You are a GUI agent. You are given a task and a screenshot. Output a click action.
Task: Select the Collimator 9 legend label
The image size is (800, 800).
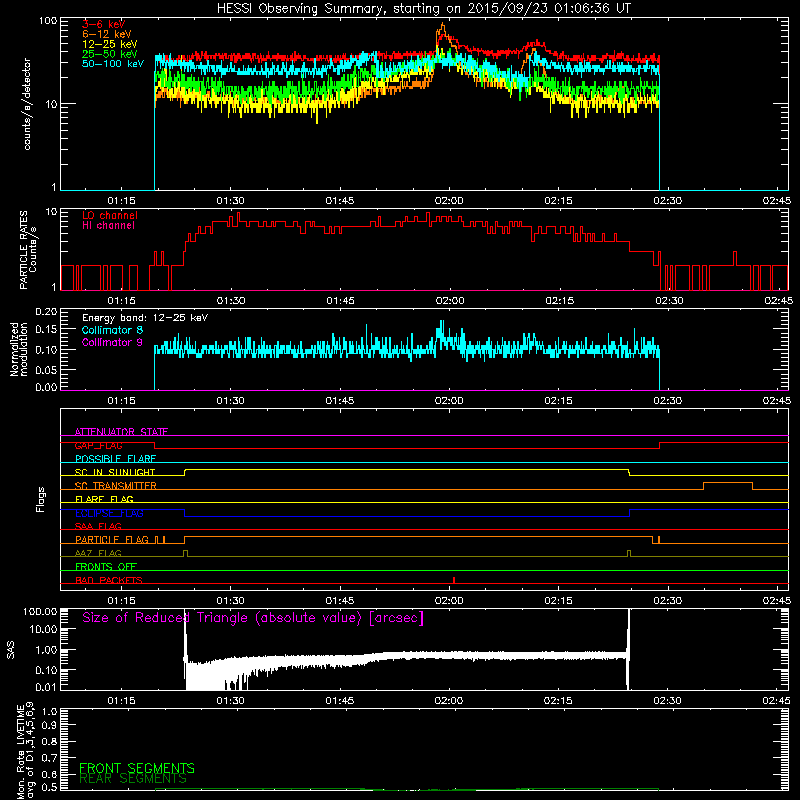pos(112,342)
